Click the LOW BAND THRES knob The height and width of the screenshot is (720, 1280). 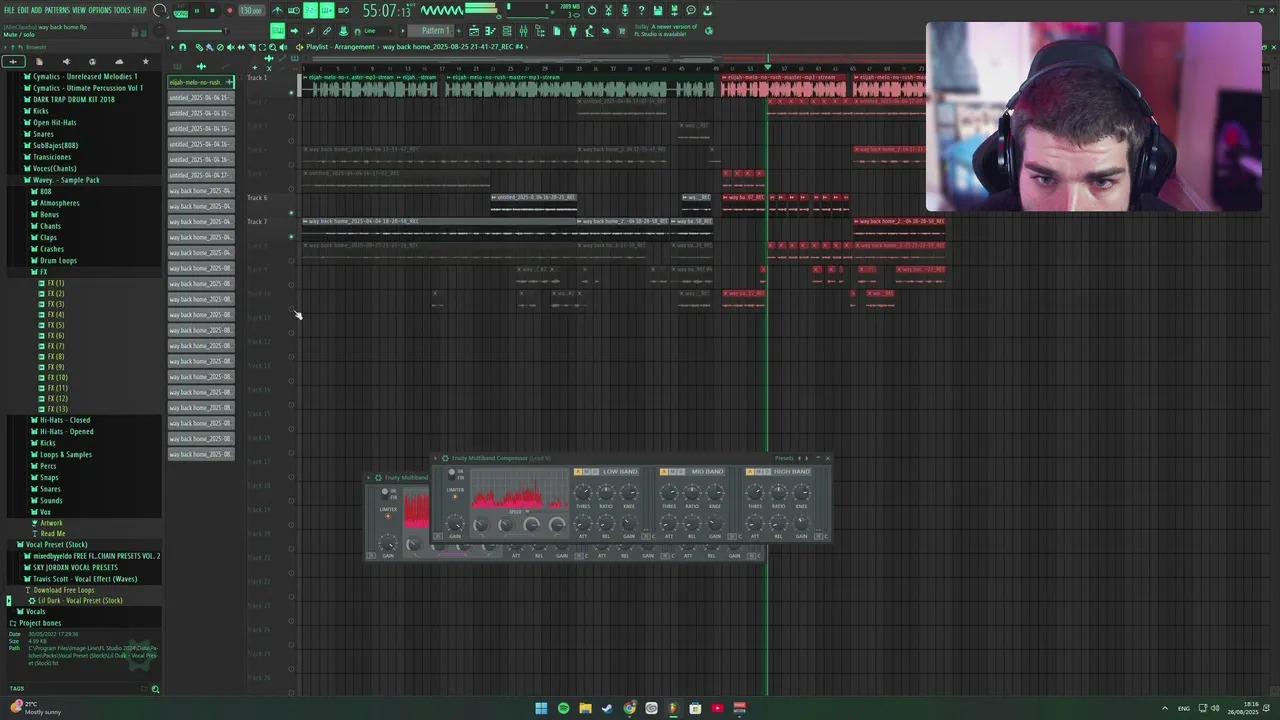[x=583, y=492]
